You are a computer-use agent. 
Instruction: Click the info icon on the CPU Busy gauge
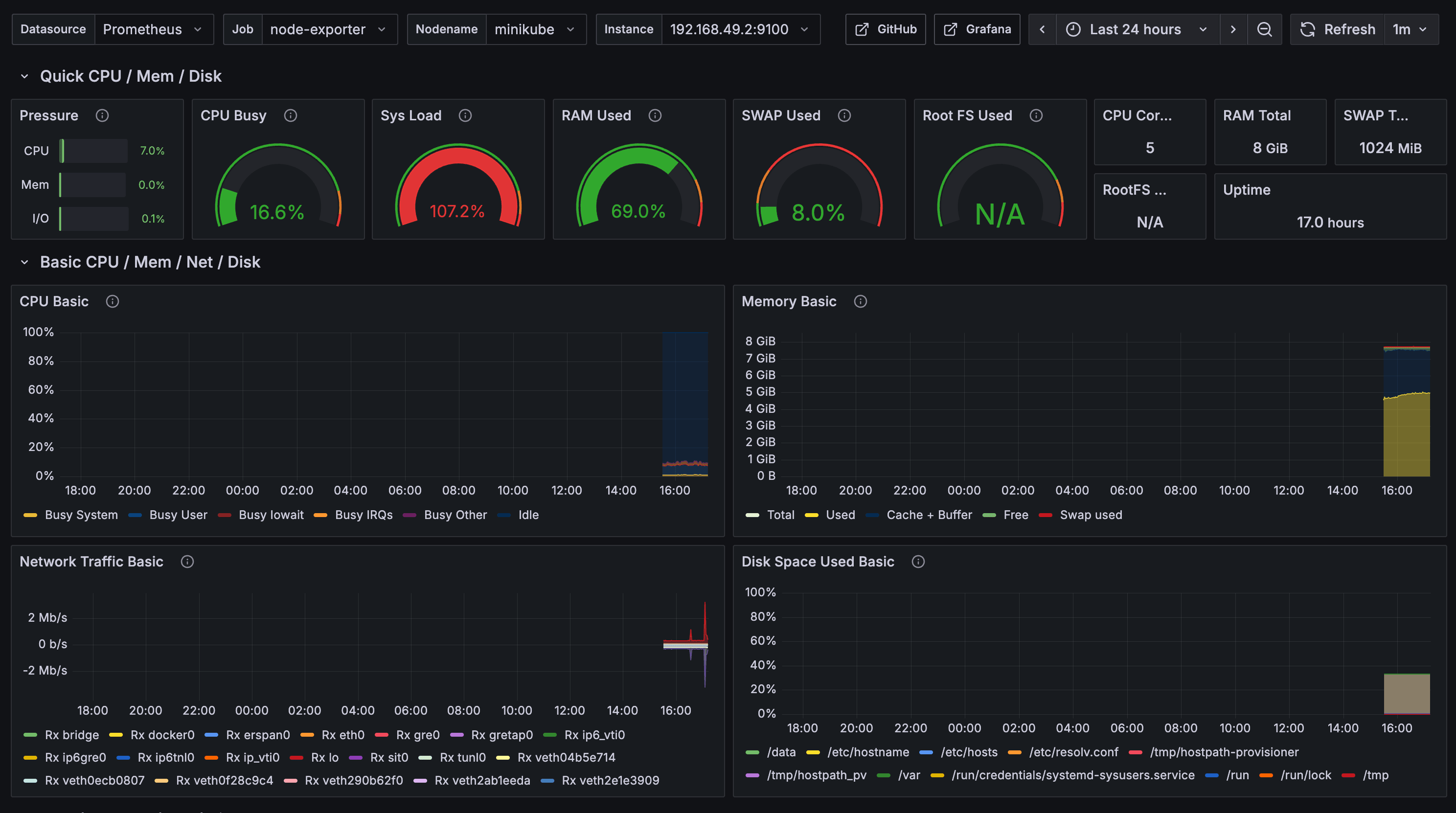coord(291,115)
